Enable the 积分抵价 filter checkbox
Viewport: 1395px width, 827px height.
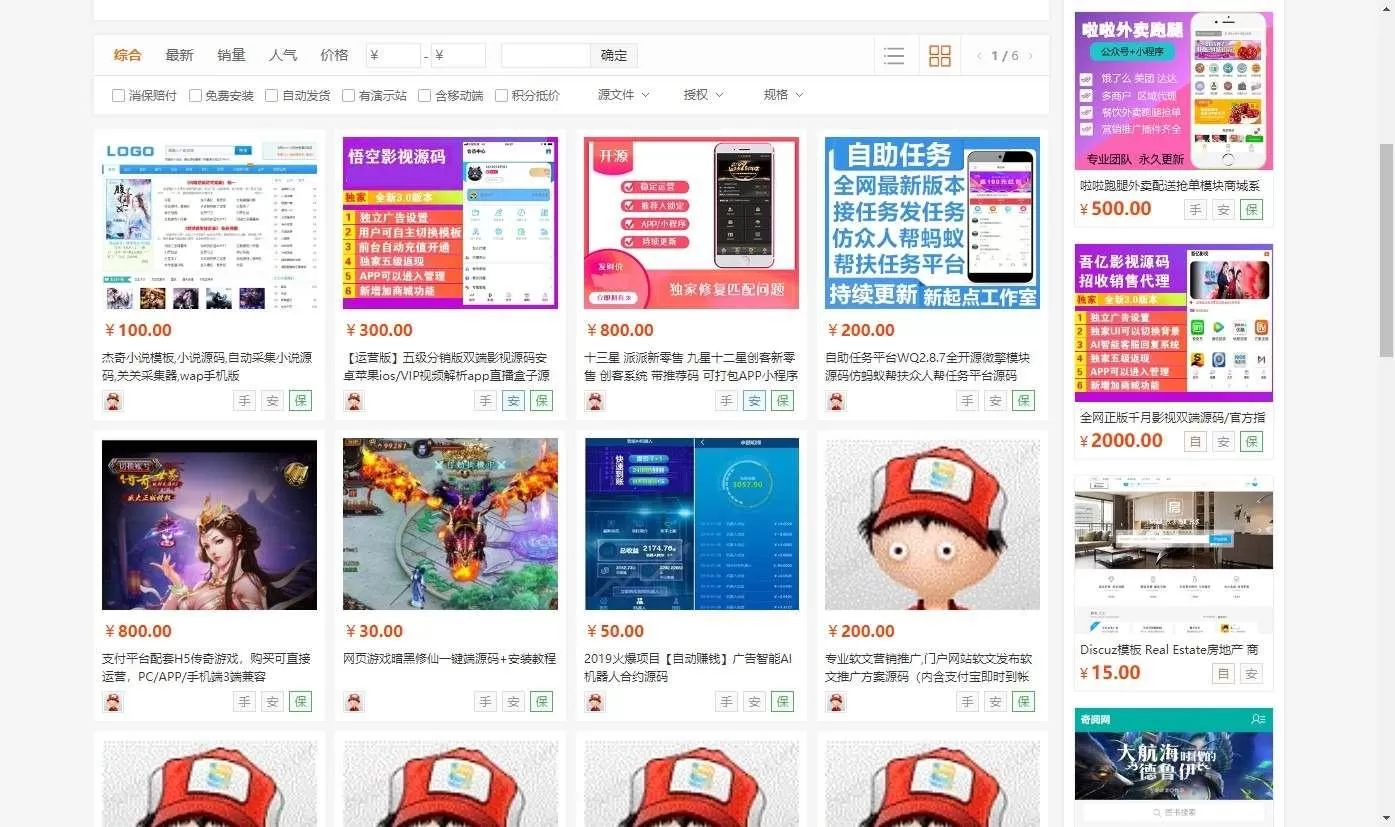tap(501, 96)
